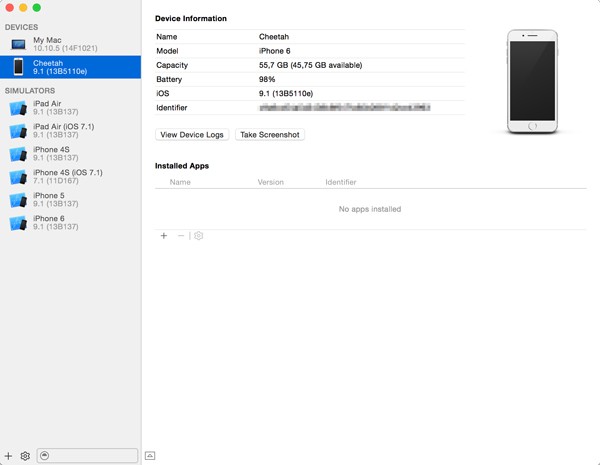Select the iPhone 4S simulator with build 13B137
The height and width of the screenshot is (465, 600).
(x=70, y=153)
